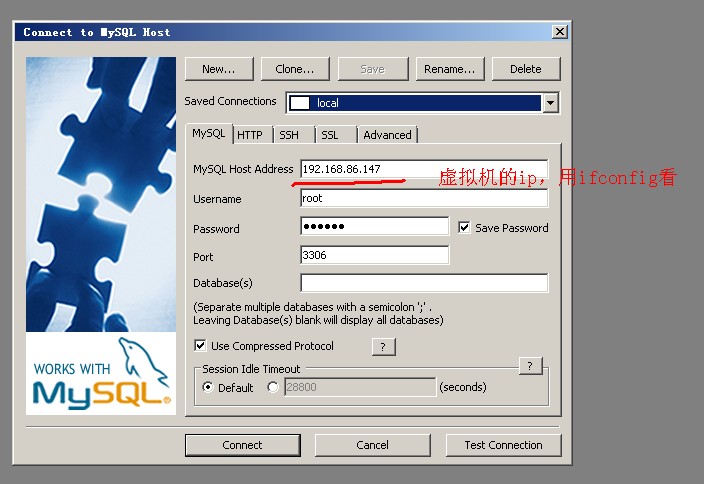
Task: Focus the empty Database(s) field
Action: 424,283
